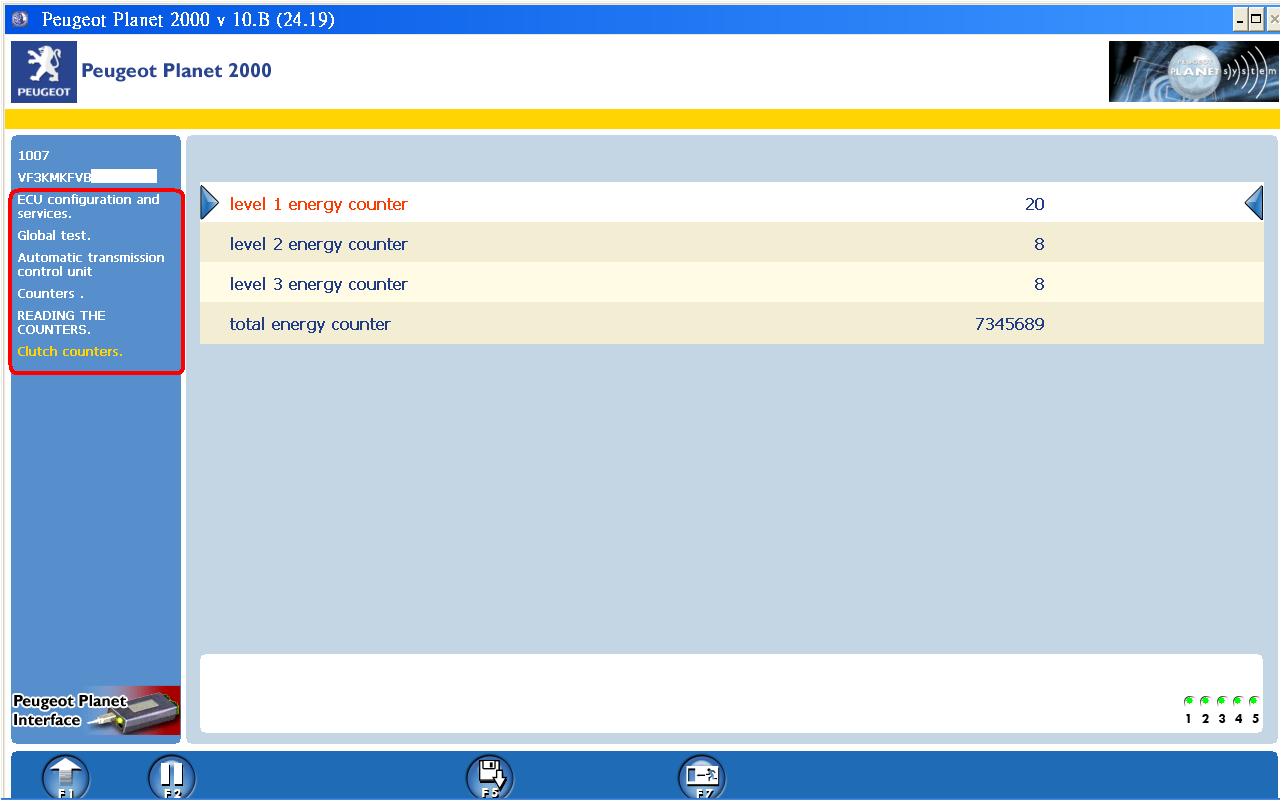This screenshot has height=801, width=1281.
Task: Click the level 2 counter value 8
Action: (x=1039, y=244)
